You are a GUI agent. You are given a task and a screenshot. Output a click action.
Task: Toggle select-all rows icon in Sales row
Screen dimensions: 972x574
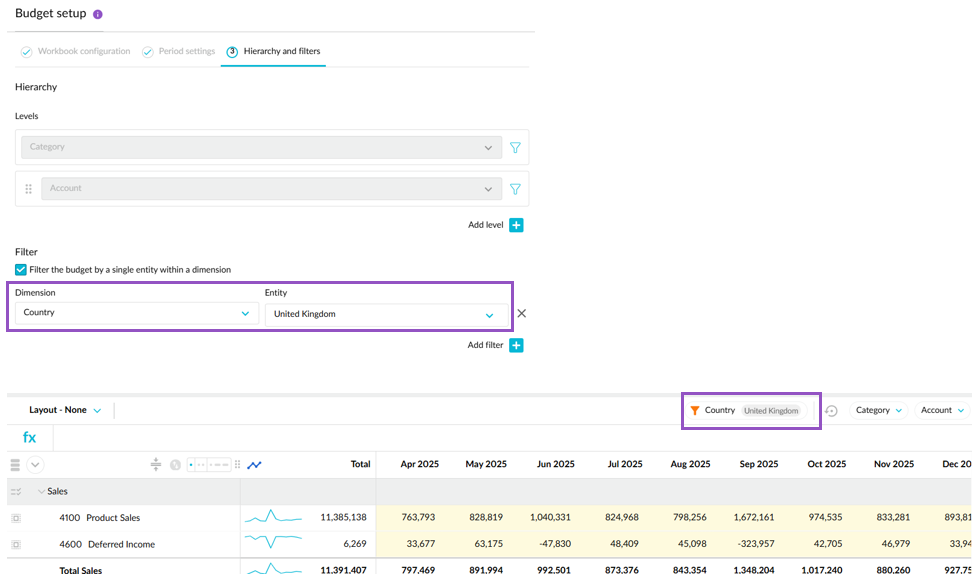click(x=15, y=491)
